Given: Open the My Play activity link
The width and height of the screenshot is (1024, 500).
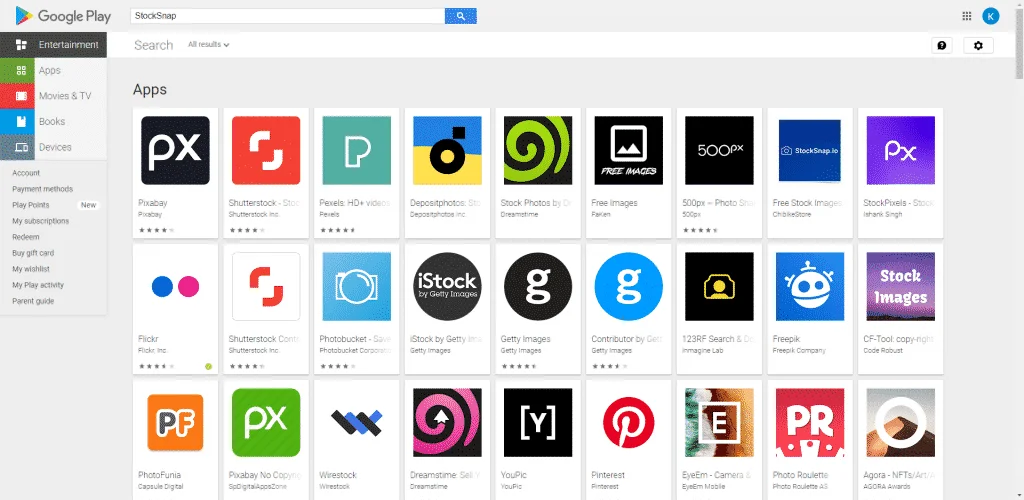Looking at the screenshot, I should click(x=38, y=285).
